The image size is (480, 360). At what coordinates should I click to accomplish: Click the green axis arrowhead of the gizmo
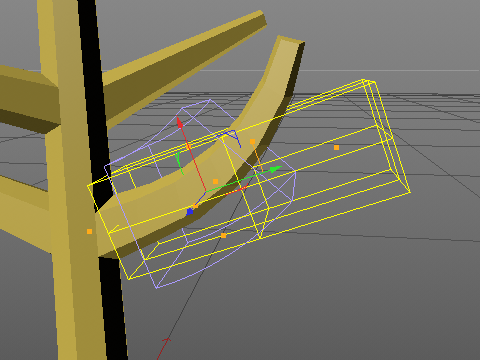(x=275, y=169)
